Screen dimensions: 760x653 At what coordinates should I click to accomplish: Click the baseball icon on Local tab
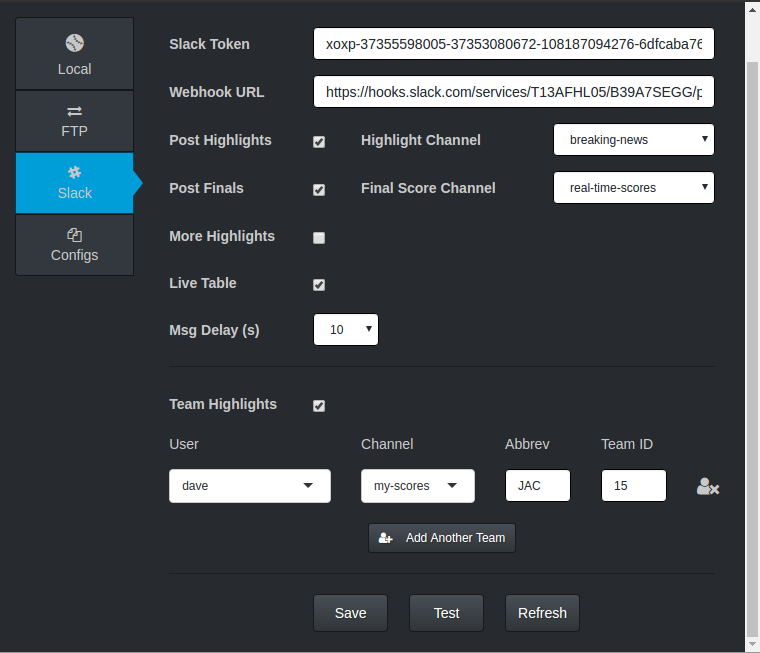tap(74, 43)
